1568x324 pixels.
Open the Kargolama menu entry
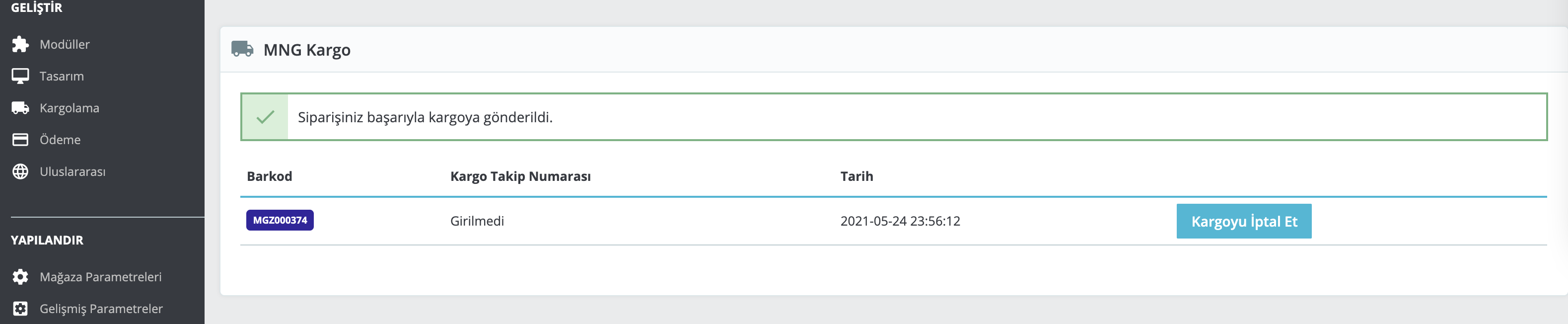[70, 108]
